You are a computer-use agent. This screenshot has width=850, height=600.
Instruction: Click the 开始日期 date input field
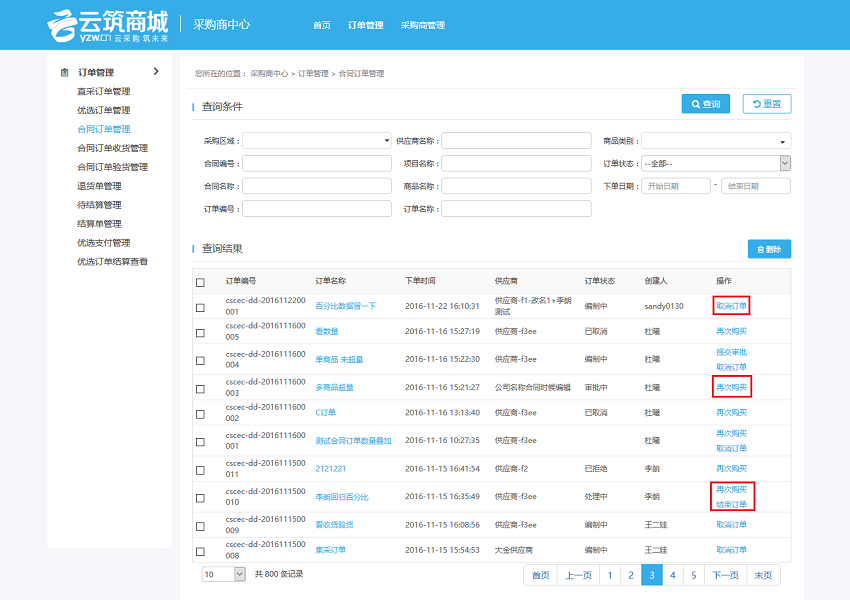[x=676, y=186]
